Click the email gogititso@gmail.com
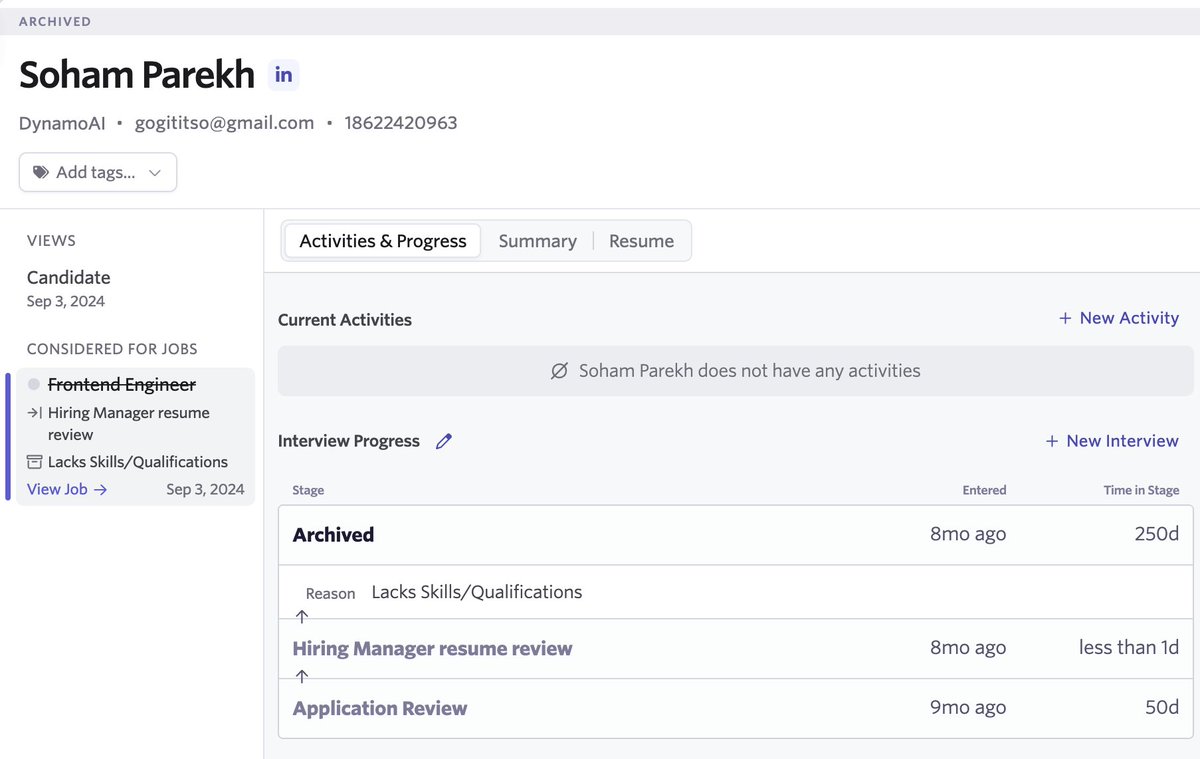This screenshot has height=759, width=1200. point(225,123)
